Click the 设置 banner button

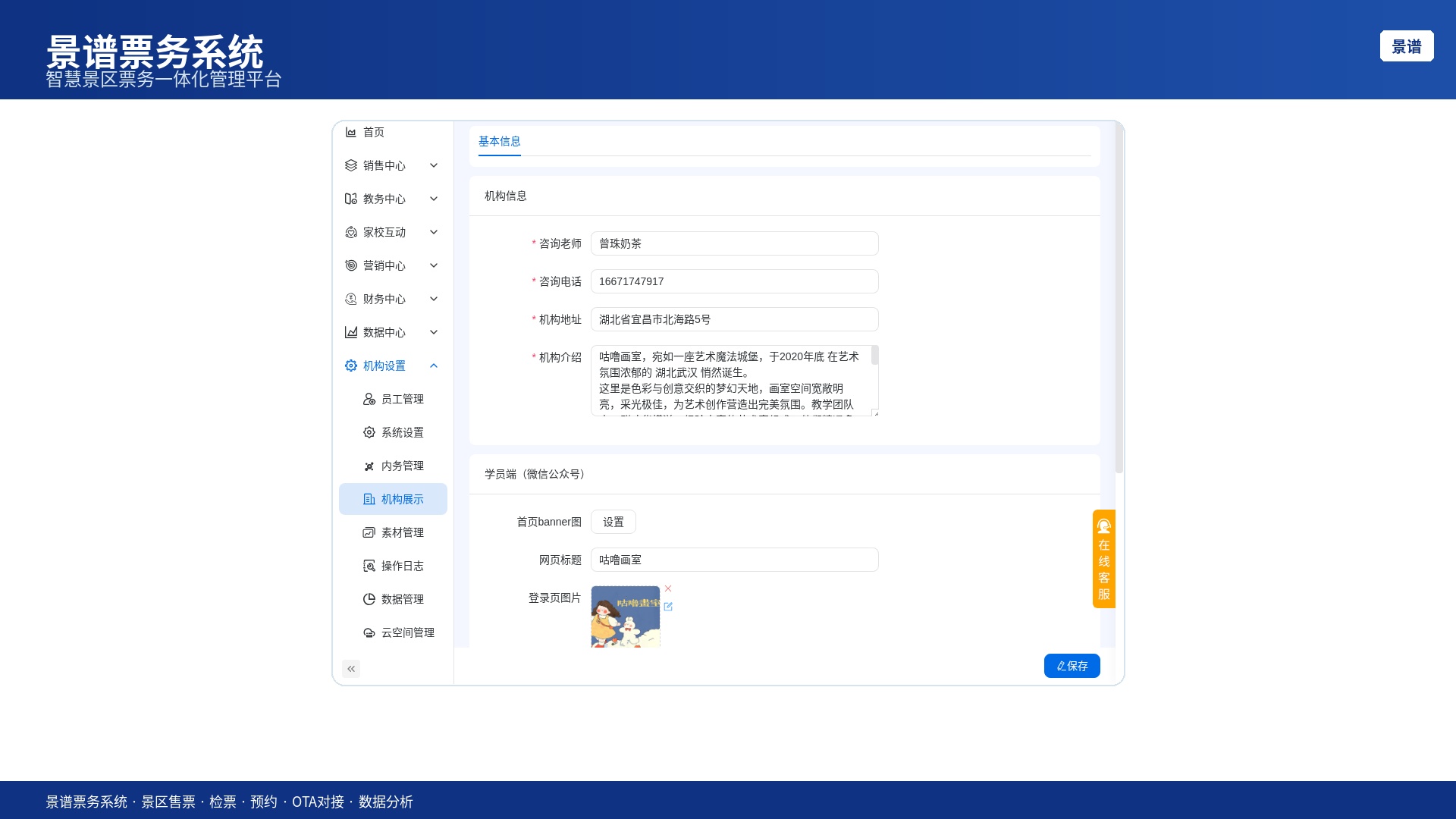click(613, 522)
